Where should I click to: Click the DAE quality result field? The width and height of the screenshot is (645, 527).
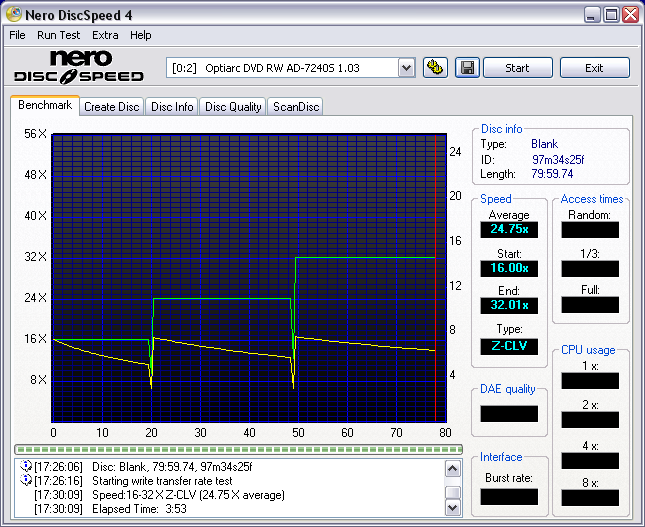click(x=509, y=413)
